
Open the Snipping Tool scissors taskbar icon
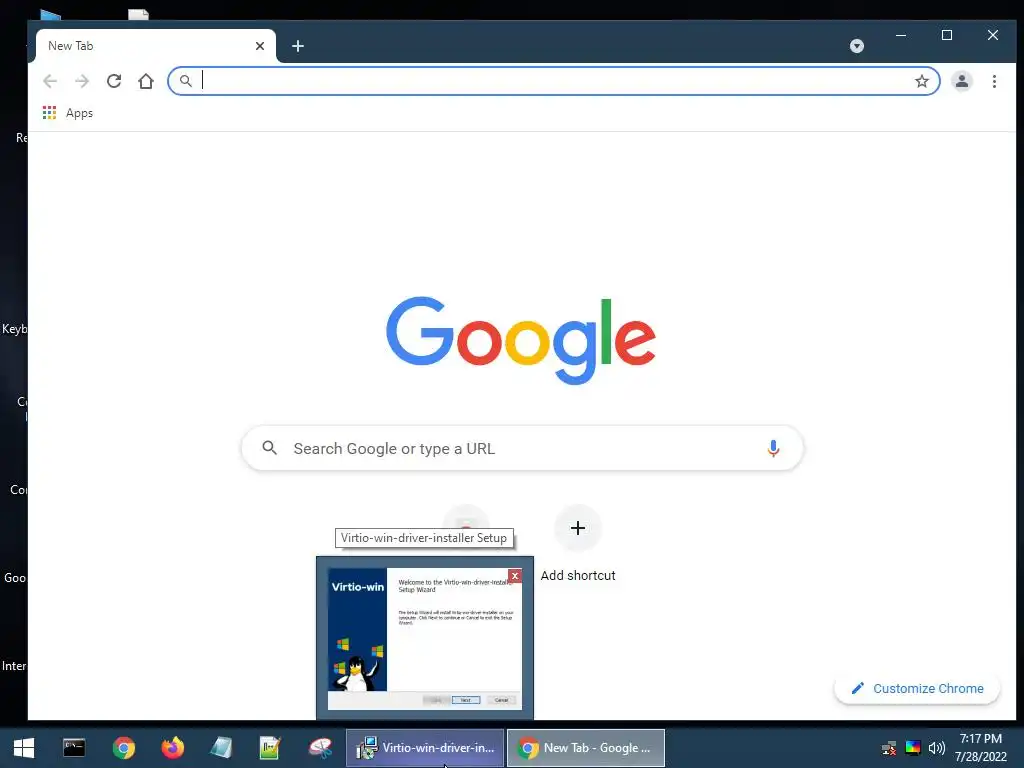[x=320, y=748]
